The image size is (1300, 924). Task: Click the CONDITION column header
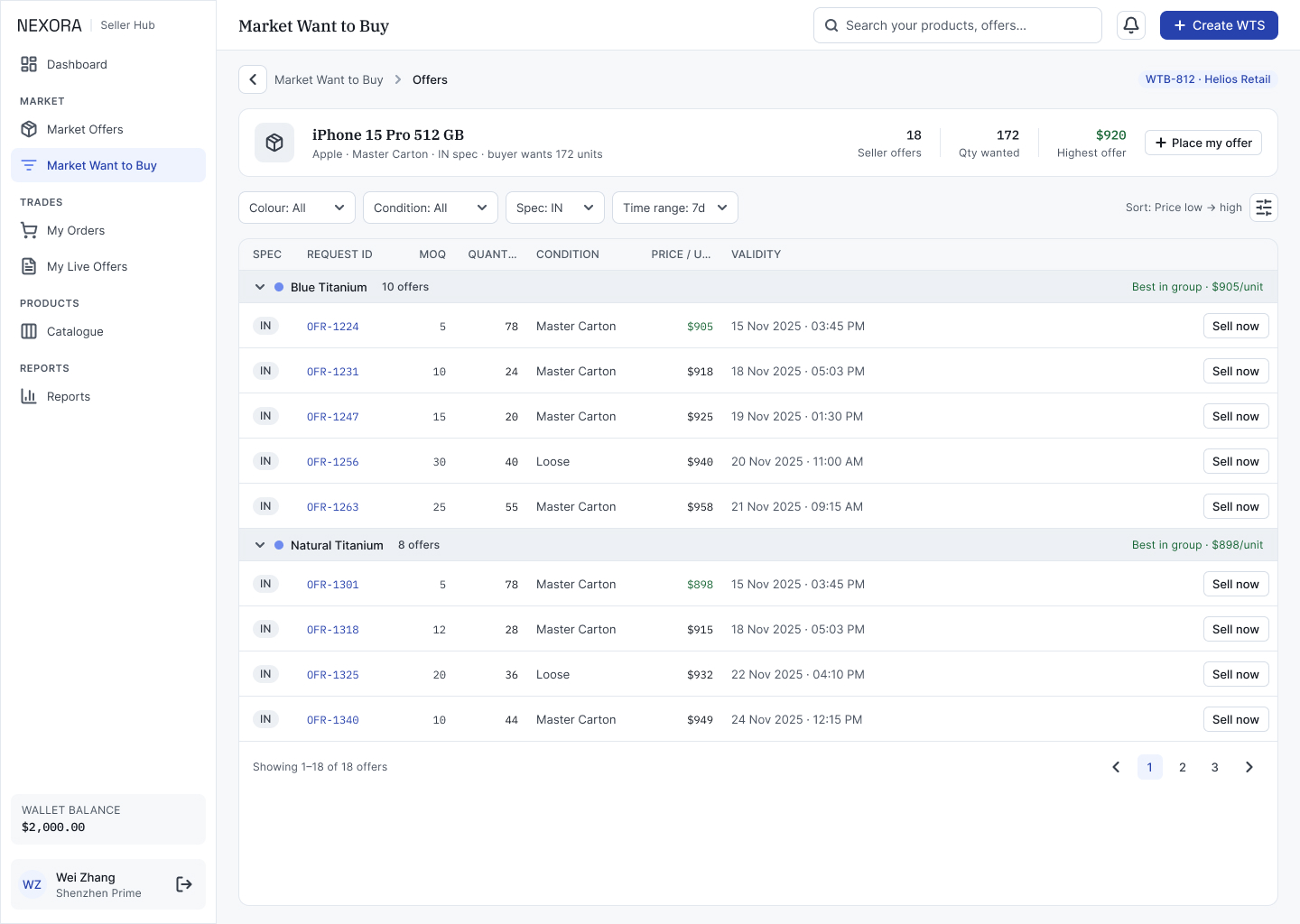click(568, 254)
